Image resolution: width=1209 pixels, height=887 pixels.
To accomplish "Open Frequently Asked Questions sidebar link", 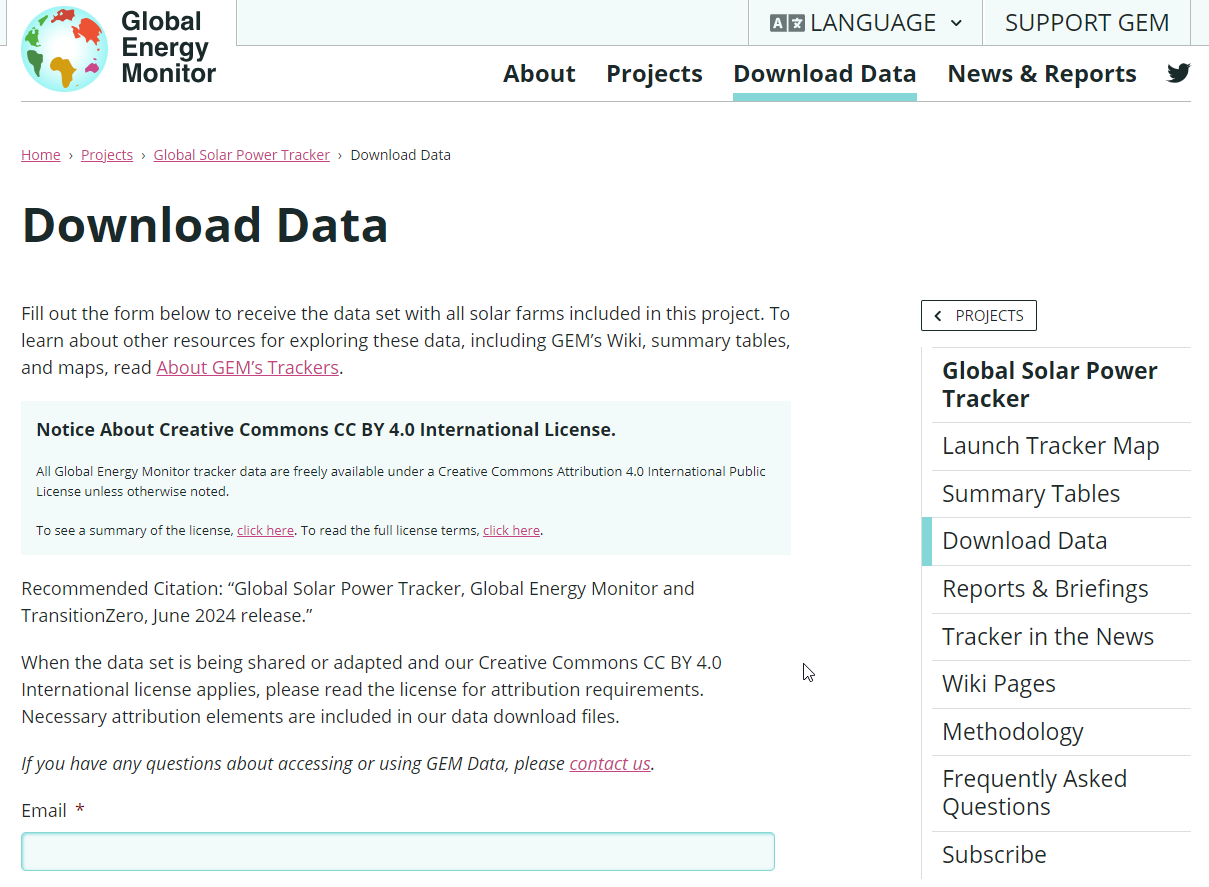I will (1034, 793).
